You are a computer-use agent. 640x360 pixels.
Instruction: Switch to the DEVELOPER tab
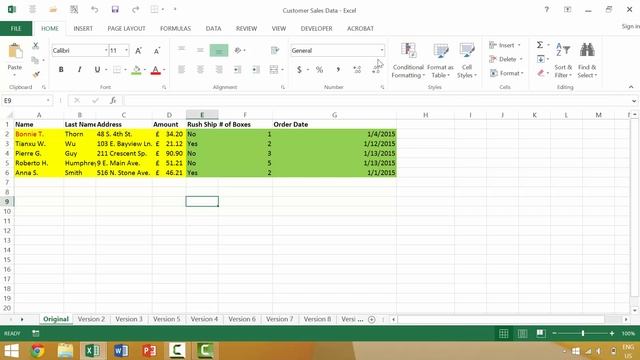(x=316, y=29)
